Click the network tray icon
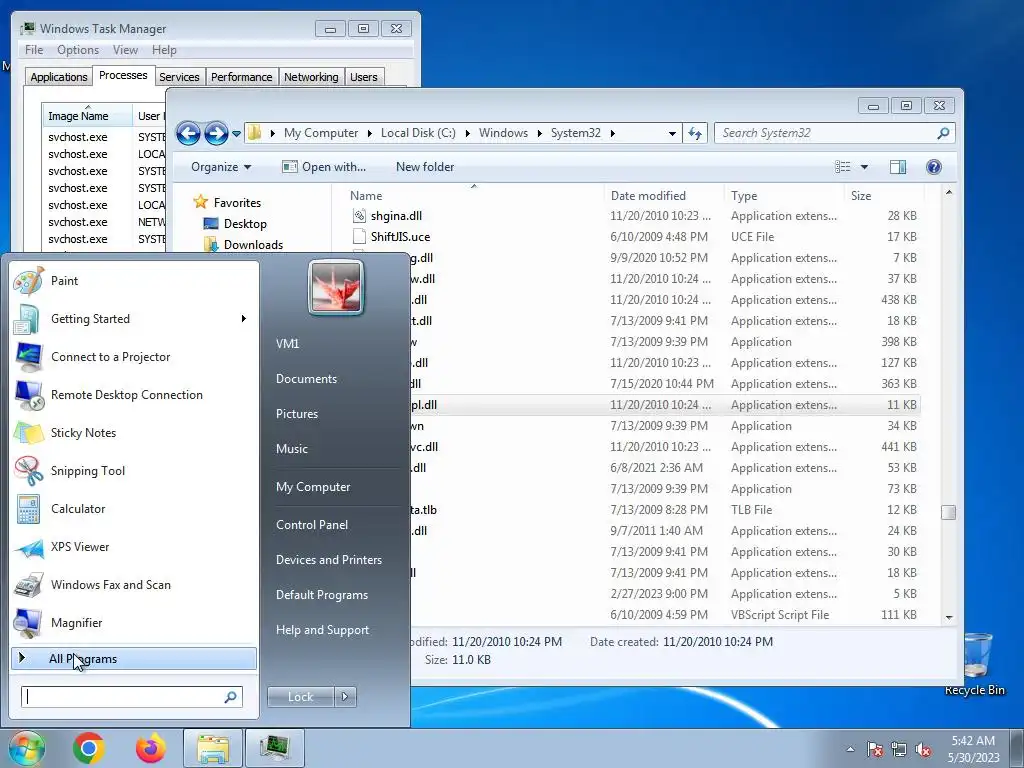 pyautogui.click(x=899, y=750)
